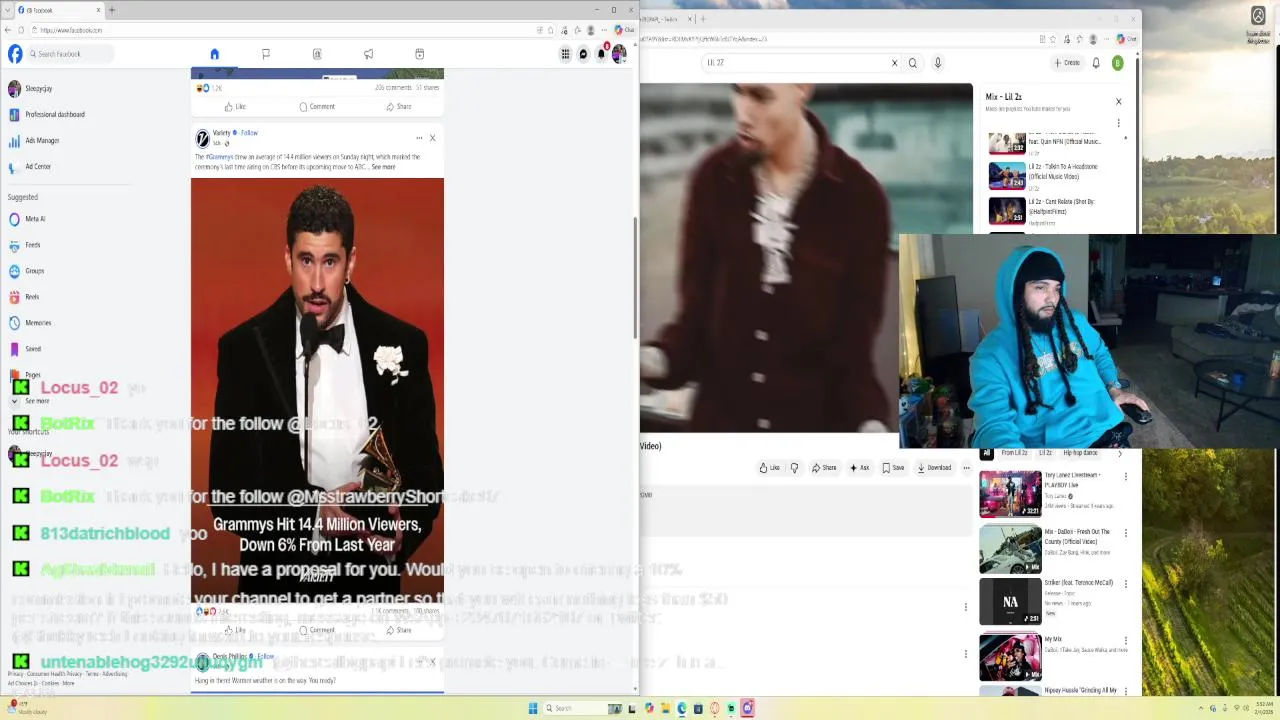Open Microsoft Edge from taskbar
The image size is (1280, 720).
[682, 709]
